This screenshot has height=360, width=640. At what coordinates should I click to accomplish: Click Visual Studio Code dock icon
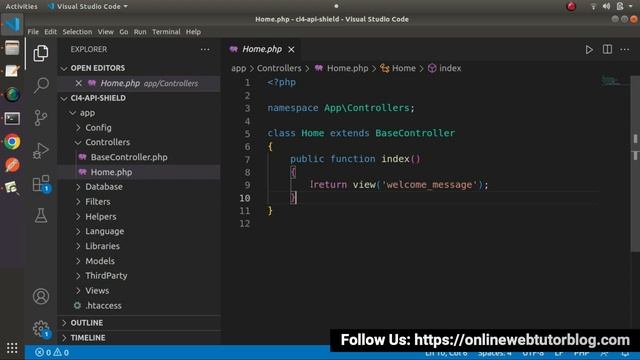point(12,24)
